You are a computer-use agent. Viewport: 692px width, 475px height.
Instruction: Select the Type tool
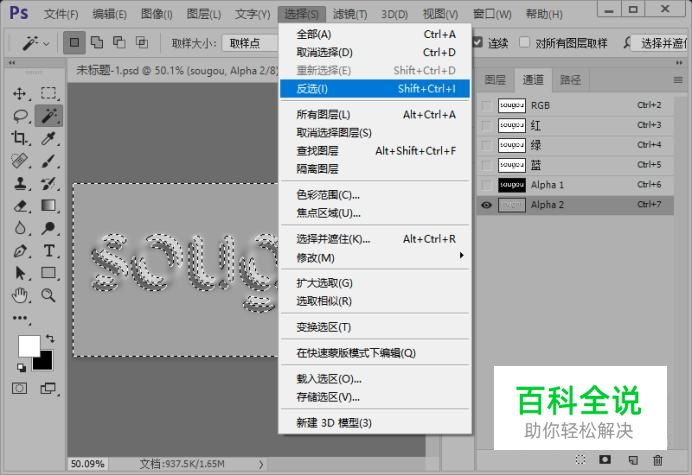(x=49, y=251)
